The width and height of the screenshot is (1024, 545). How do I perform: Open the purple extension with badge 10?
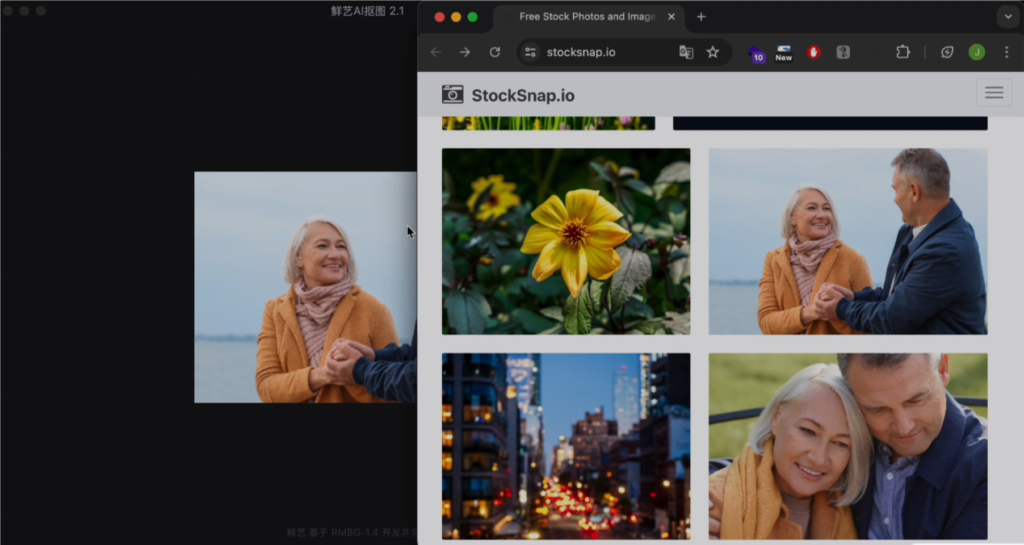(x=756, y=53)
